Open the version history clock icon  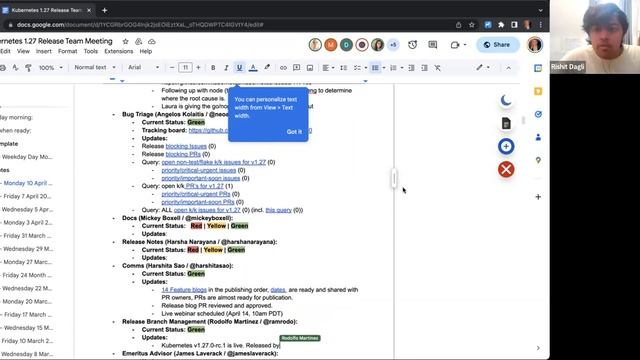413,45
